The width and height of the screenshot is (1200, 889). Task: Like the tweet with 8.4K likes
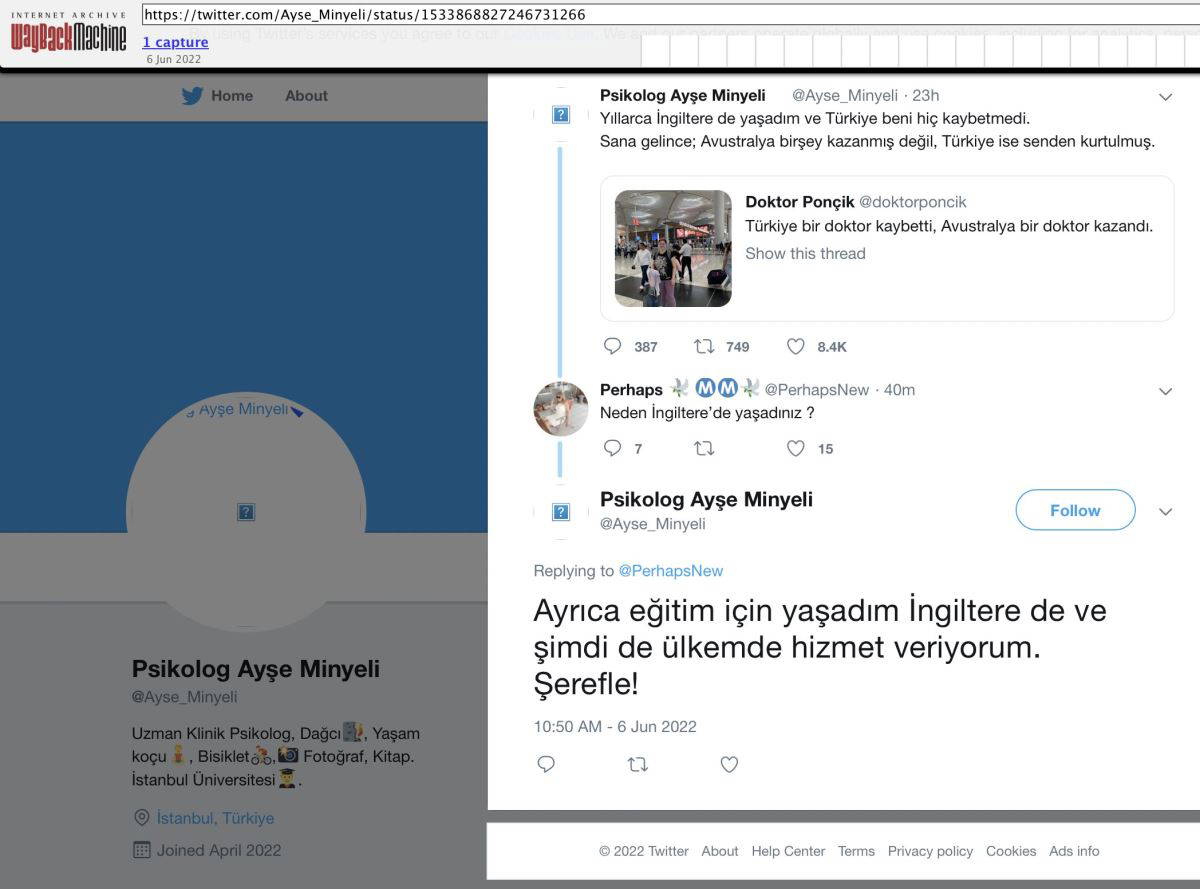click(796, 346)
